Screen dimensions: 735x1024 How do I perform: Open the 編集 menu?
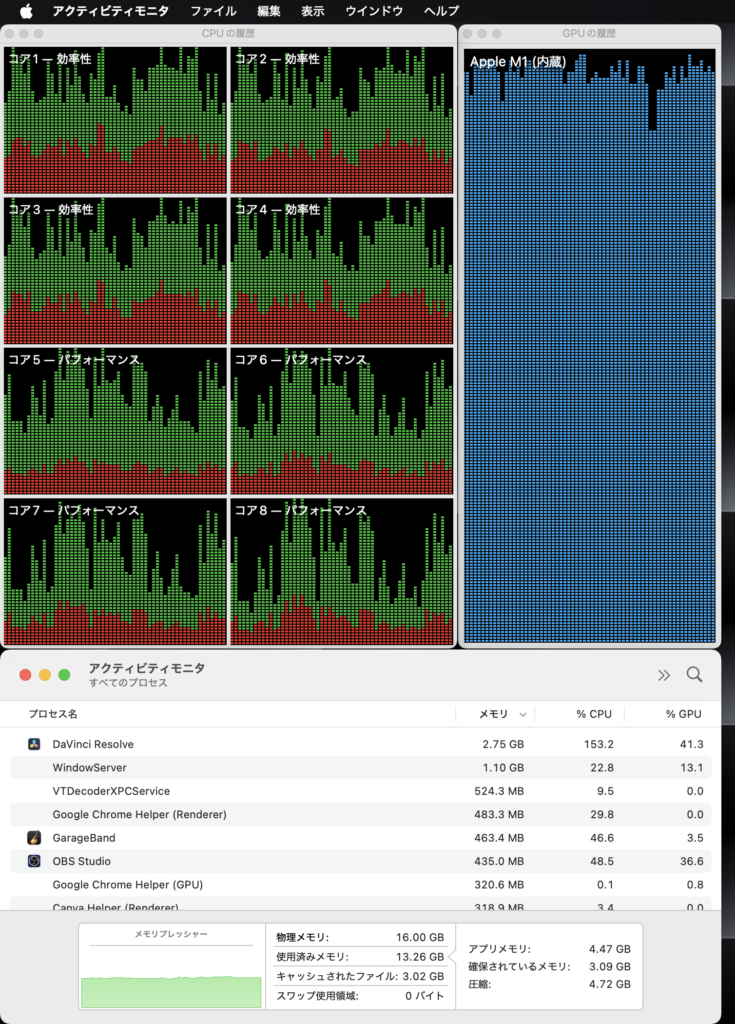(x=269, y=10)
